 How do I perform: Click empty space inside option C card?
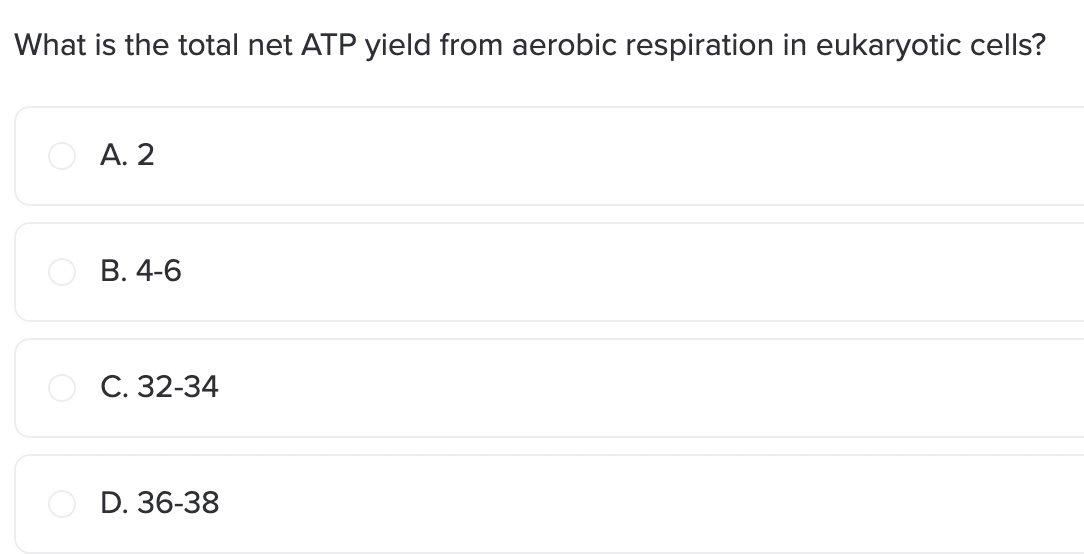tap(622, 388)
